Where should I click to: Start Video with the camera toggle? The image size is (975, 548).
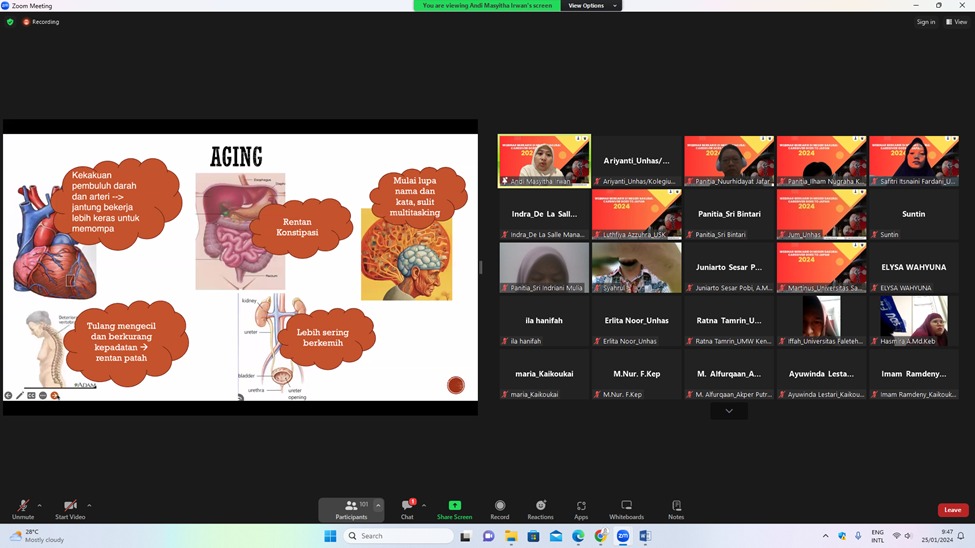pyautogui.click(x=70, y=509)
